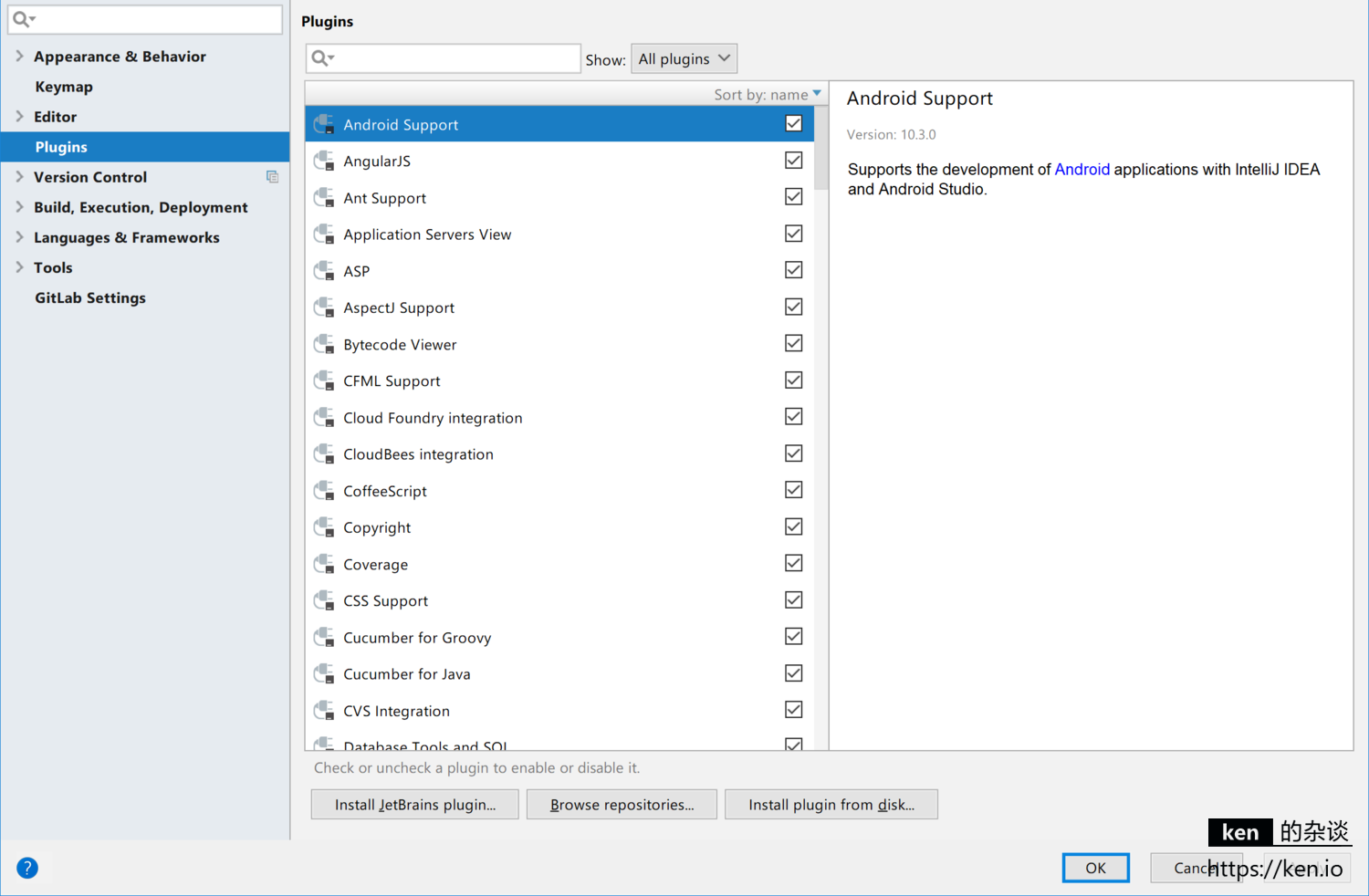Click the ASP plugin icon
Viewport: 1369px width, 896px height.
tap(324, 271)
